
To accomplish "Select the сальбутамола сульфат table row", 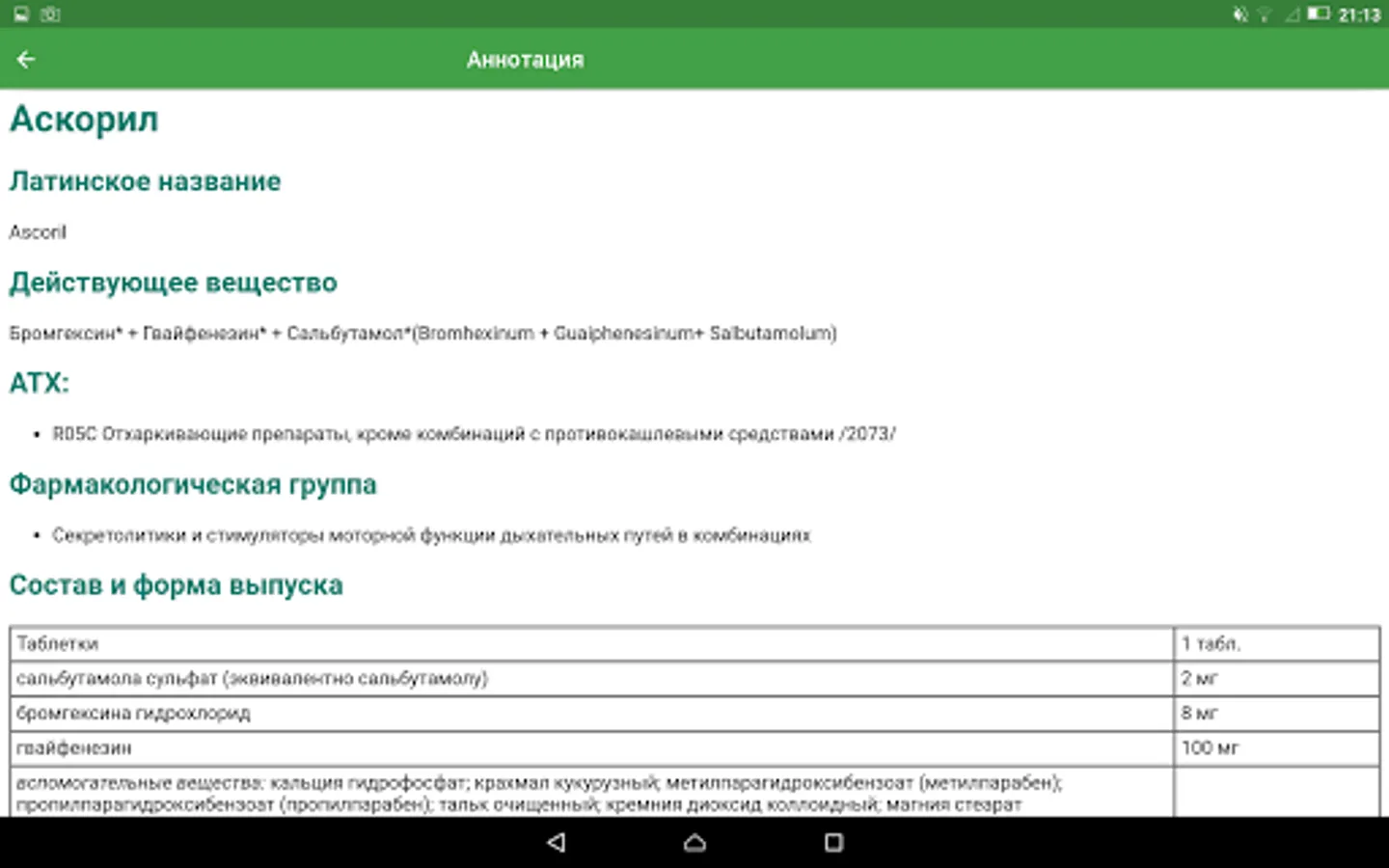I will click(x=694, y=679).
